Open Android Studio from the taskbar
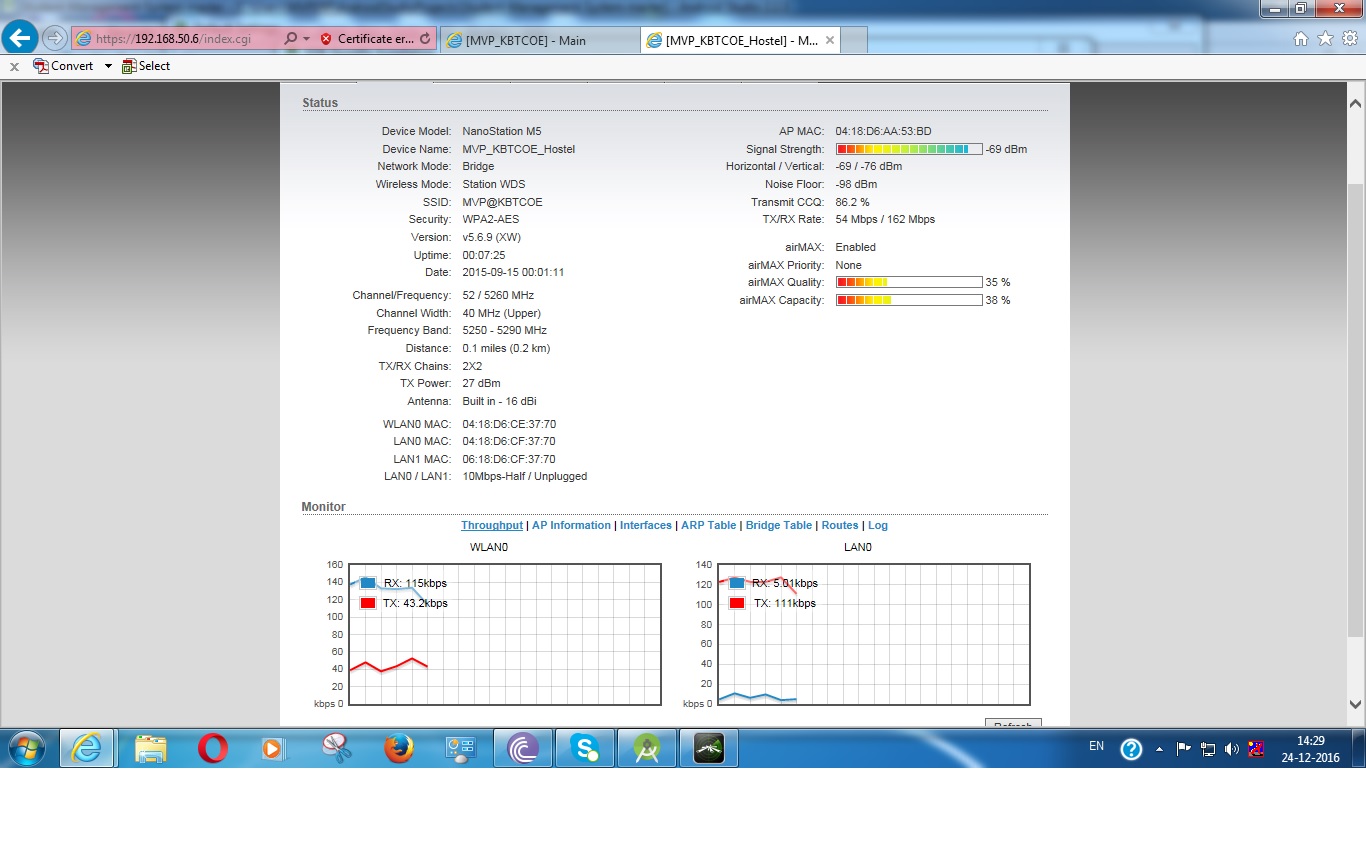Viewport: 1366px width, 855px height. click(647, 748)
